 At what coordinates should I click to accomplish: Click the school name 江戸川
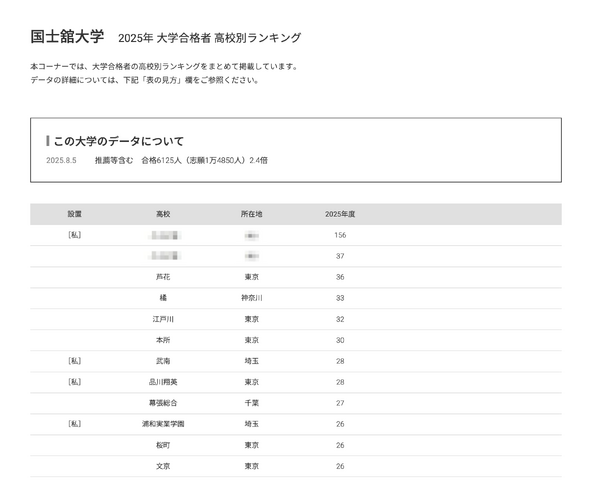pos(163,319)
